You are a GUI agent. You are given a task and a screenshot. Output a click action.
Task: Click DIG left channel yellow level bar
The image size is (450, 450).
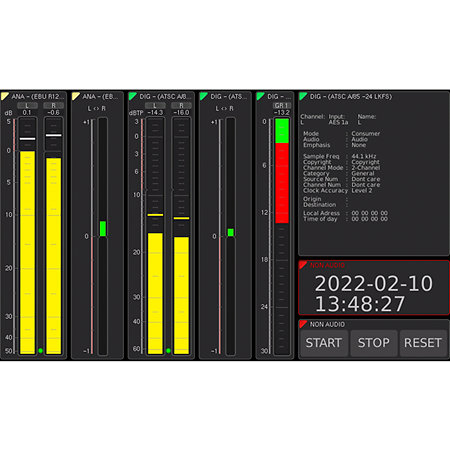(x=155, y=293)
